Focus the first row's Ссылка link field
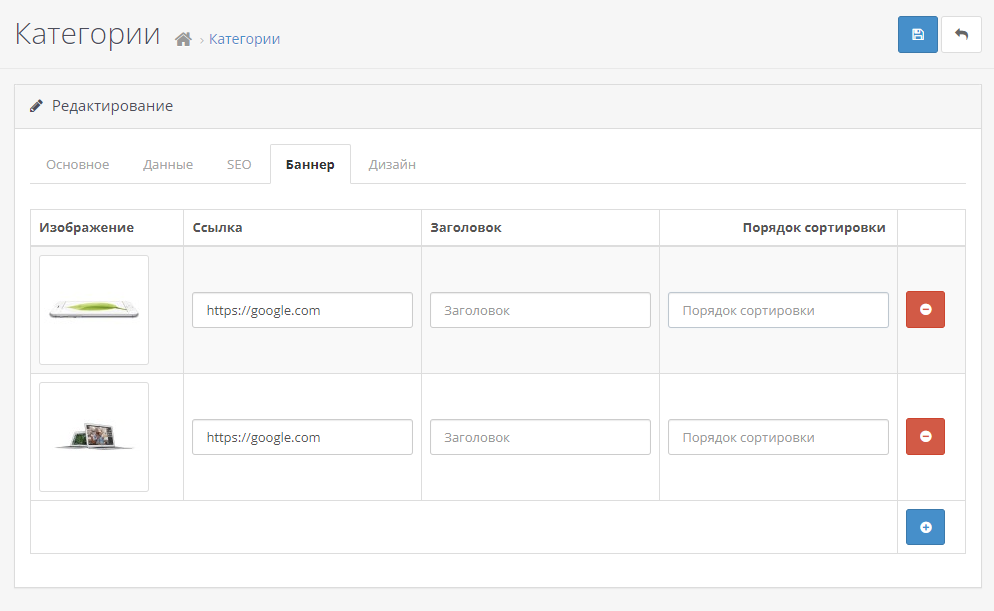 click(302, 310)
